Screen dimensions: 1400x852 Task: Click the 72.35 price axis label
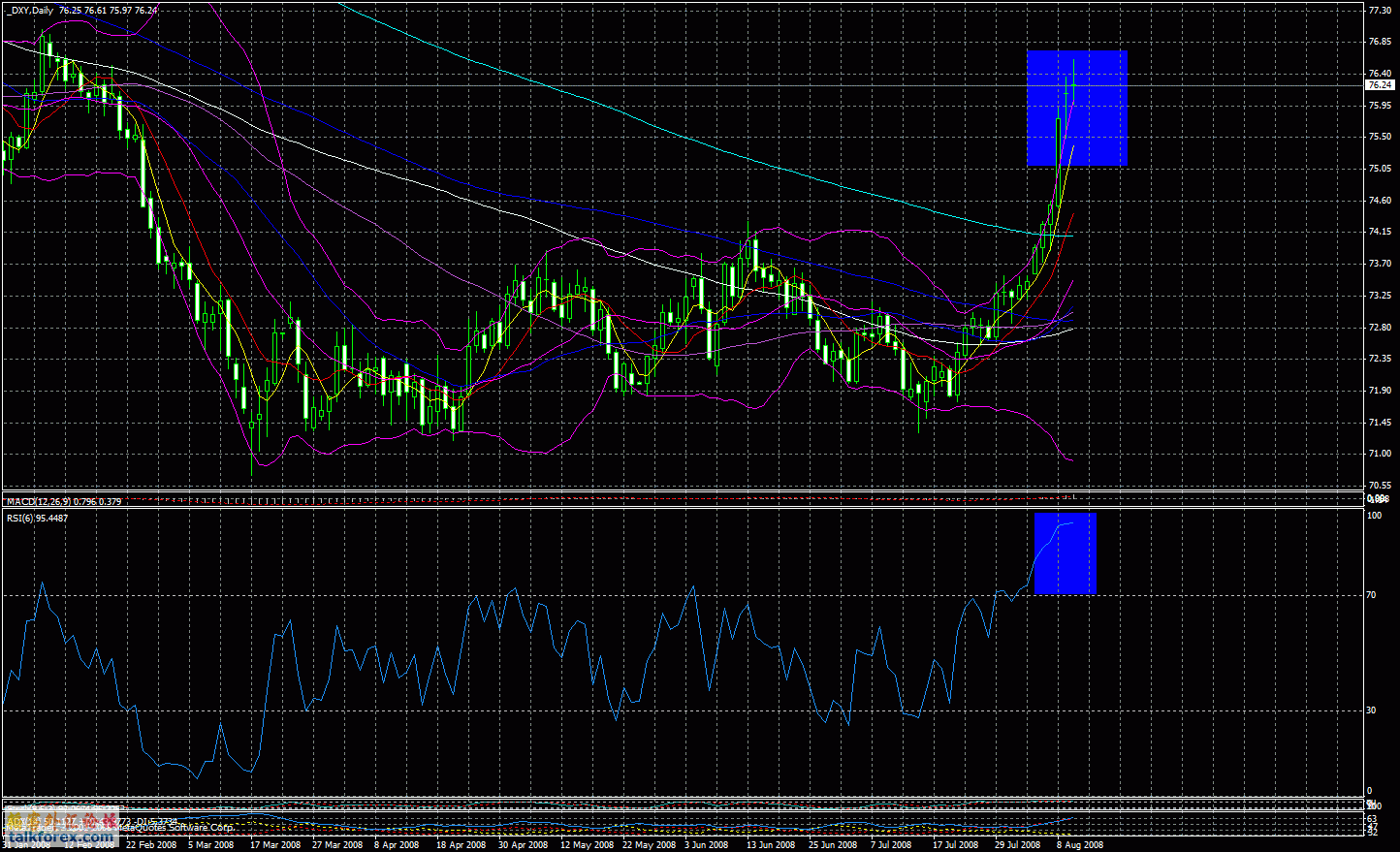click(1379, 359)
